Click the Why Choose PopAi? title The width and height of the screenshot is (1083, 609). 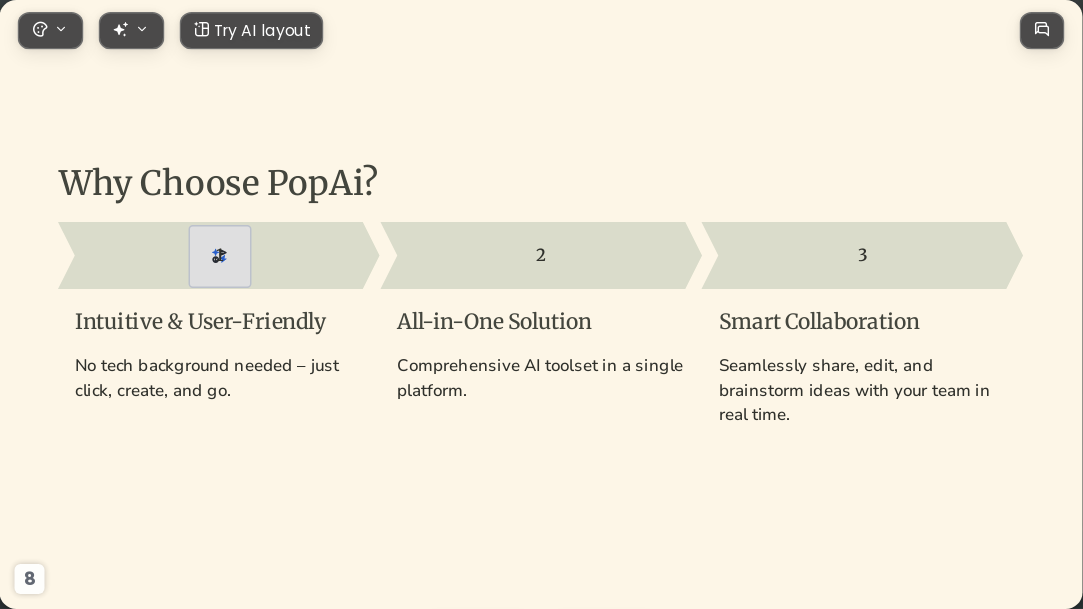tap(218, 184)
